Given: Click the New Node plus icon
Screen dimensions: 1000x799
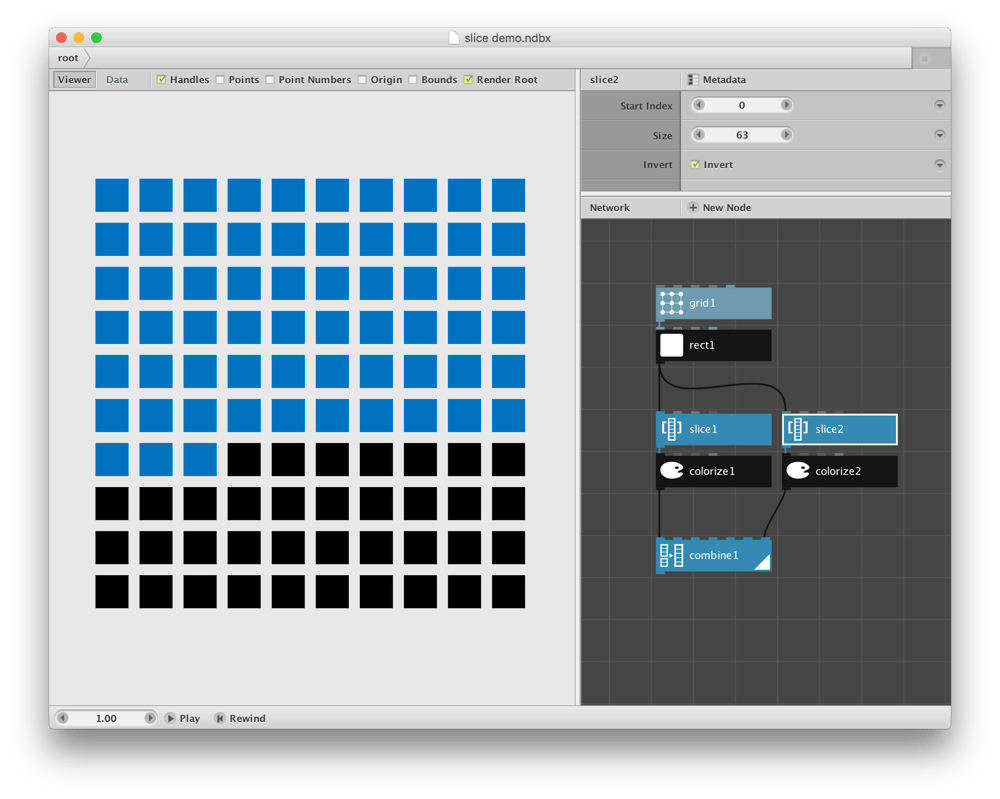Looking at the screenshot, I should pyautogui.click(x=693, y=207).
